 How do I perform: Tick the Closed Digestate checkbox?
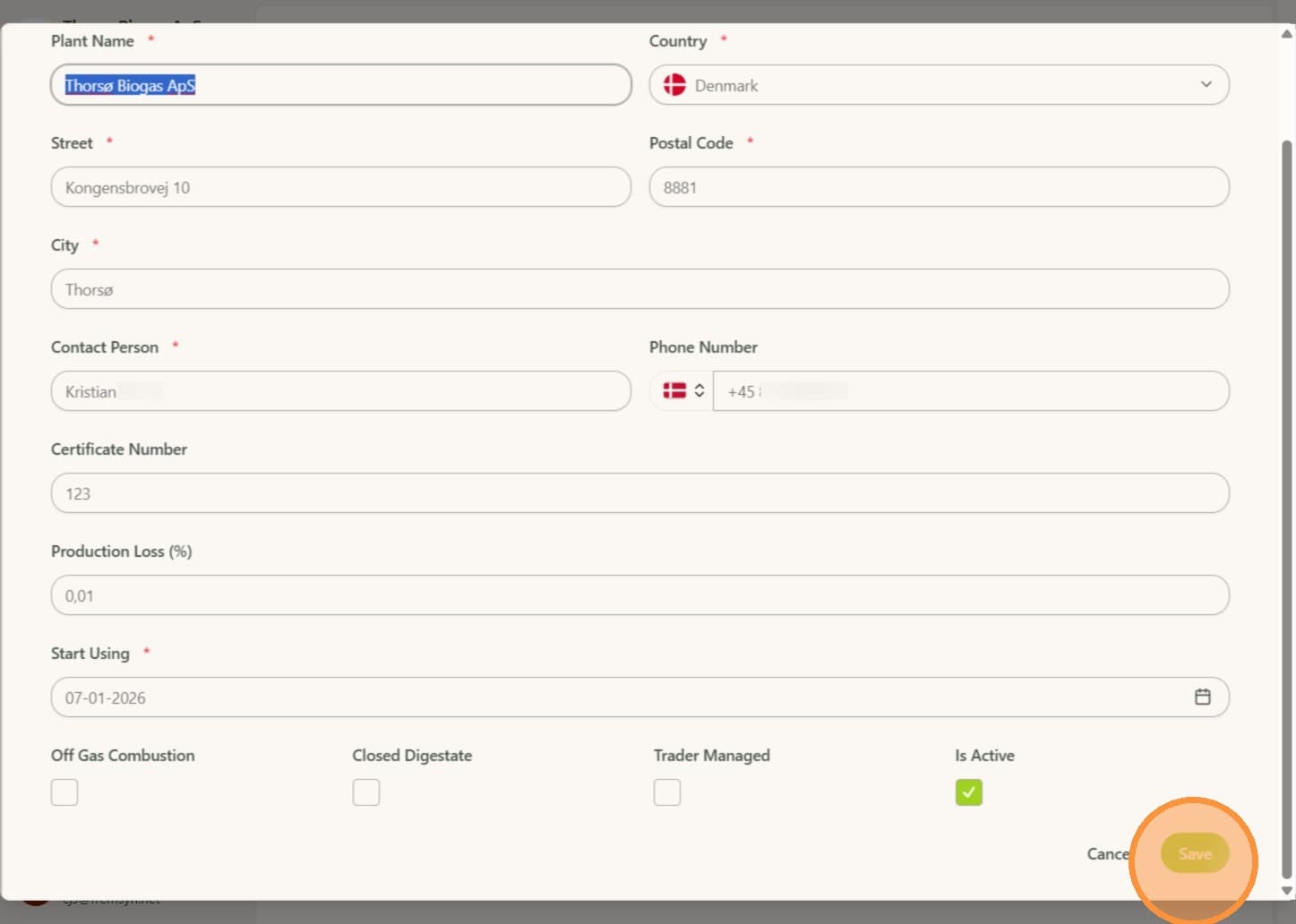tap(365, 791)
